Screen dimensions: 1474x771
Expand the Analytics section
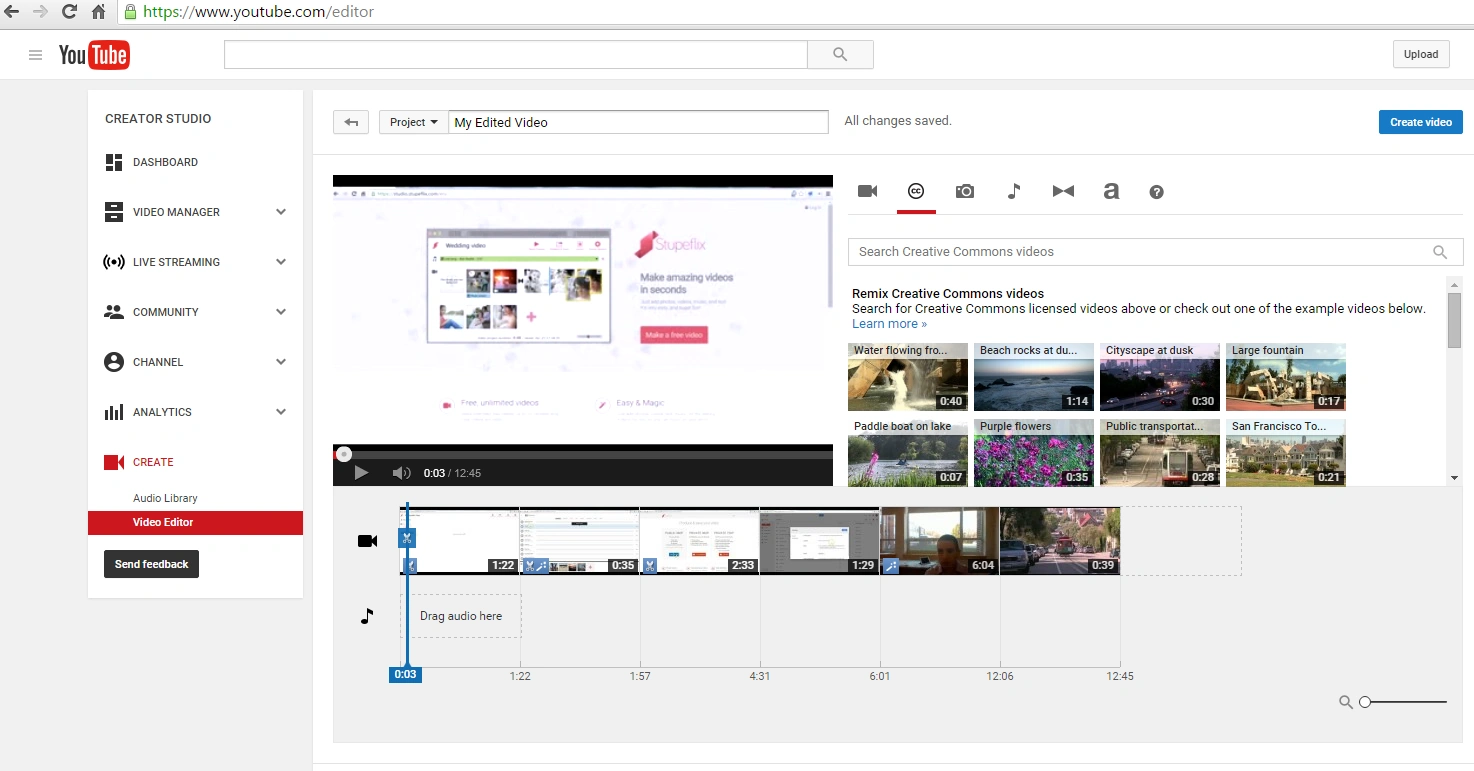click(281, 412)
